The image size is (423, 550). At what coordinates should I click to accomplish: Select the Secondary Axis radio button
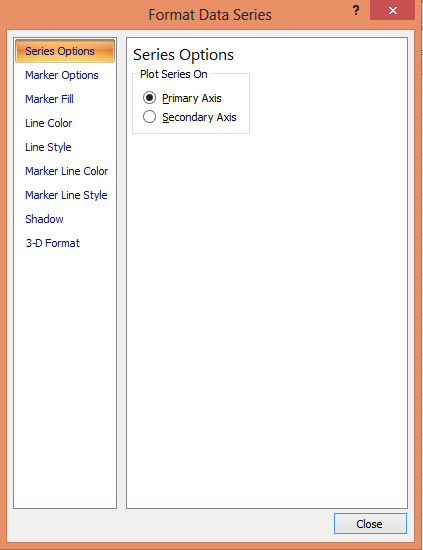tap(149, 116)
